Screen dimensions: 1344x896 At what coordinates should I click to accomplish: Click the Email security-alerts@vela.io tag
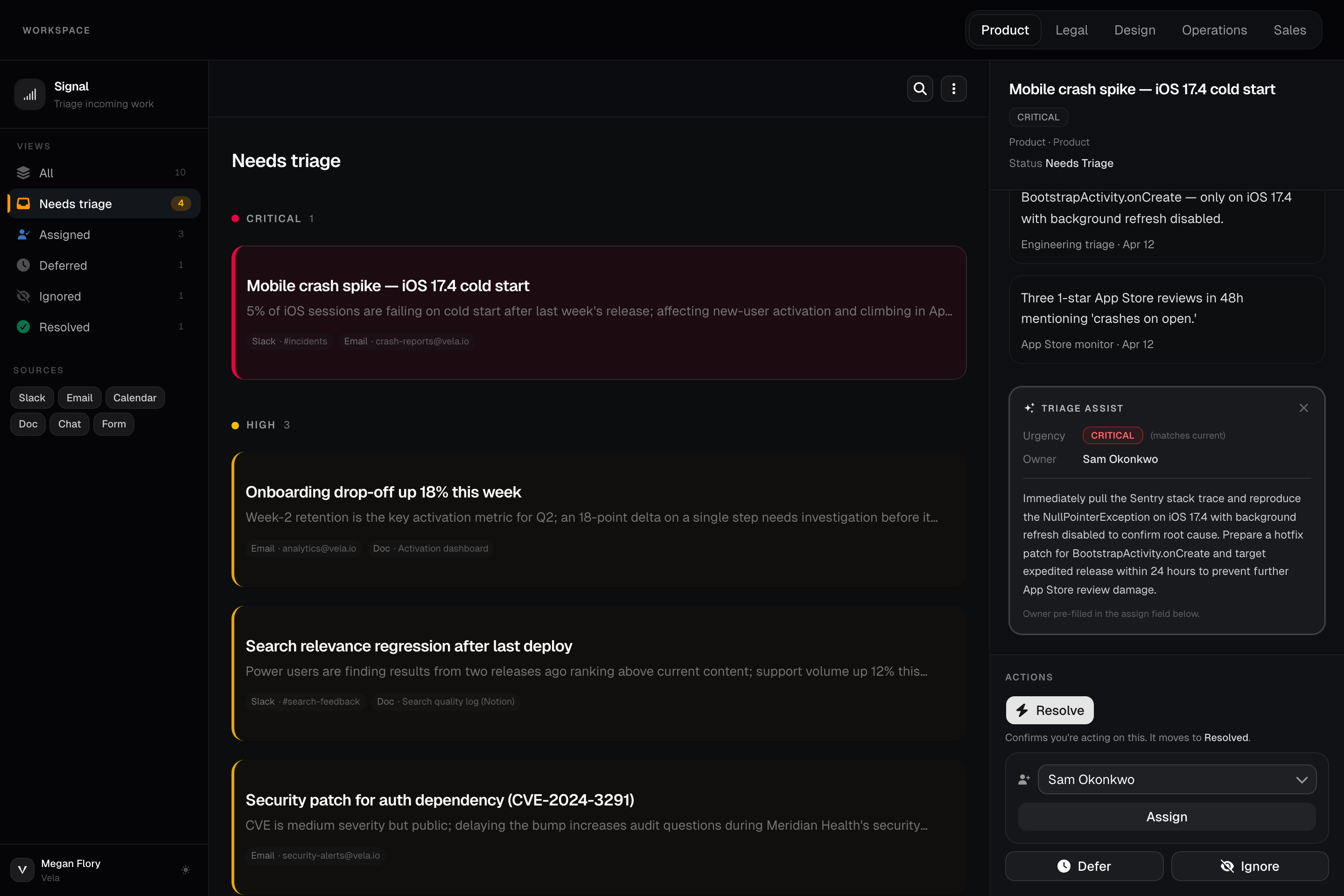pos(315,855)
